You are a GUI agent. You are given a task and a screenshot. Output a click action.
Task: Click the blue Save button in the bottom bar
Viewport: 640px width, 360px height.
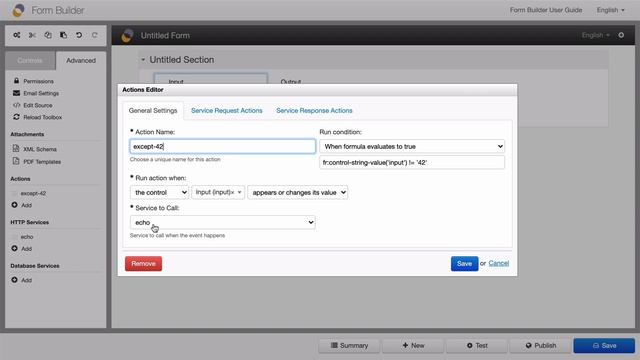coord(604,345)
